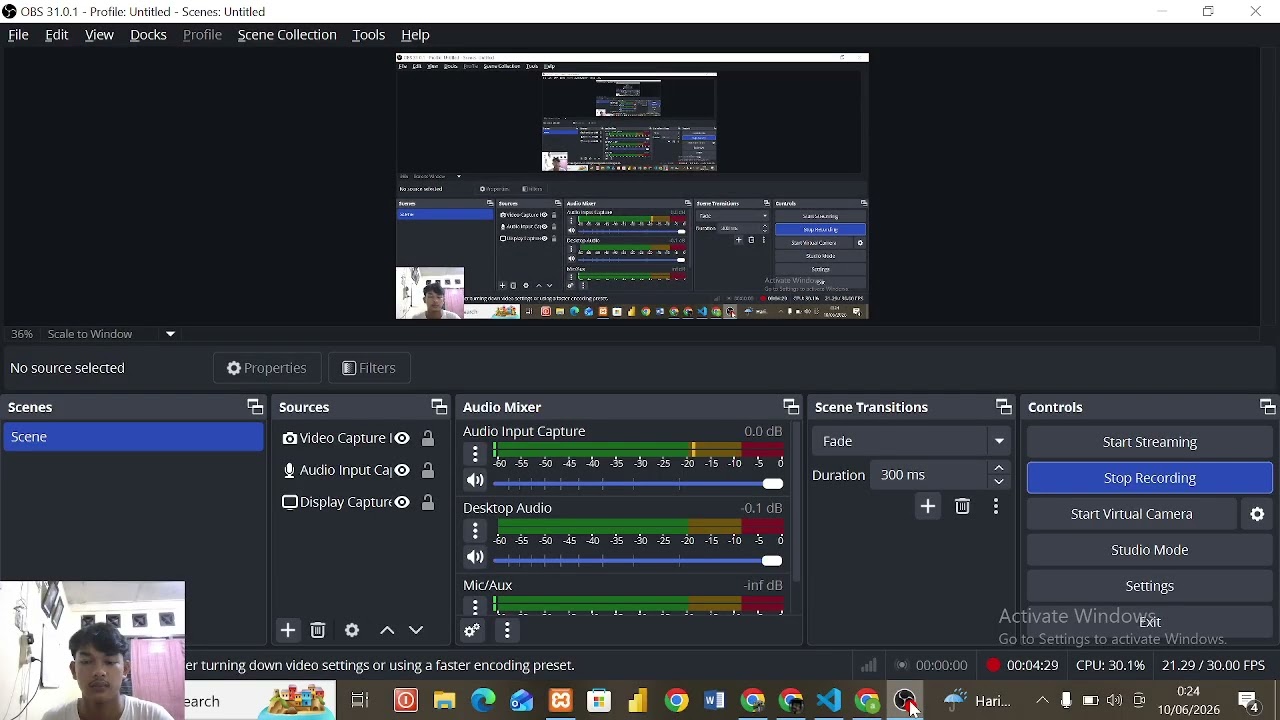
Task: Open the Edit menu
Action: tap(57, 35)
